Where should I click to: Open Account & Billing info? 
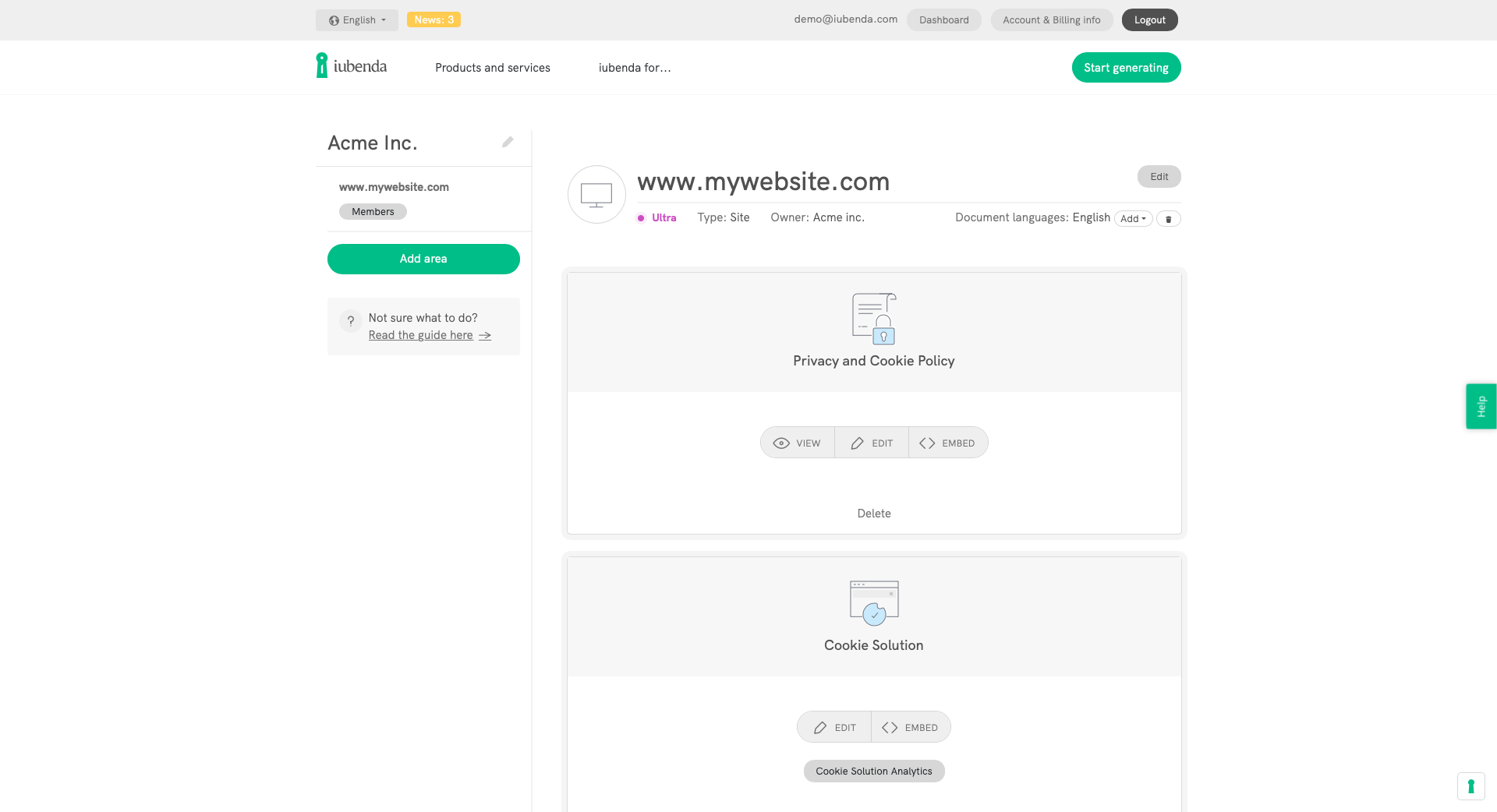[x=1051, y=20]
